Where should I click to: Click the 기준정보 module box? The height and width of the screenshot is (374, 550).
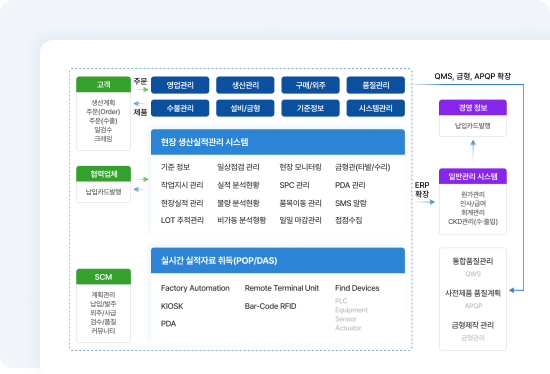coord(310,108)
